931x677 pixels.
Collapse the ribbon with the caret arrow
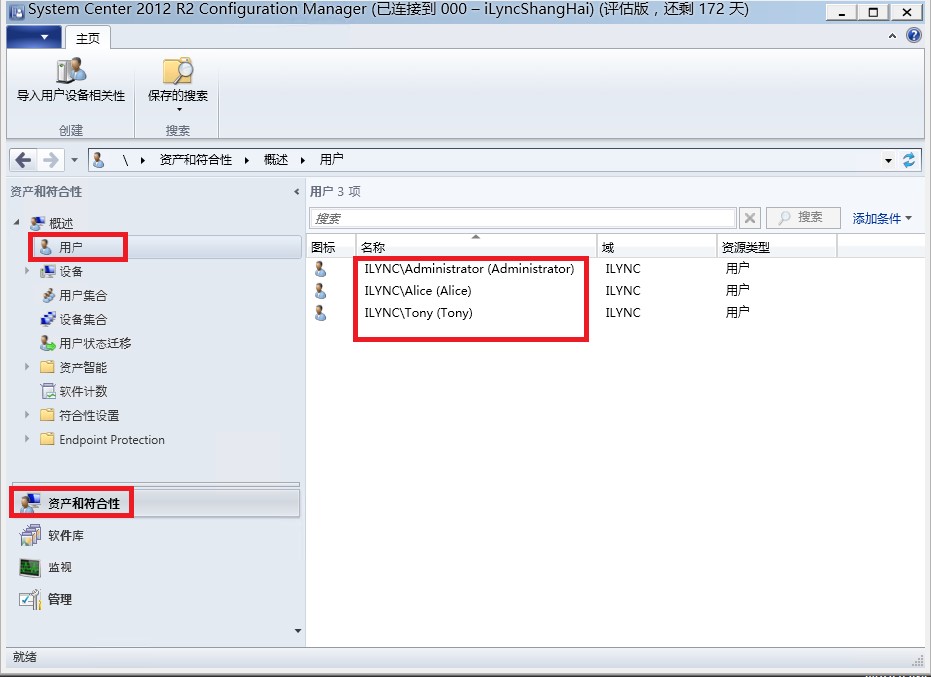[x=892, y=36]
